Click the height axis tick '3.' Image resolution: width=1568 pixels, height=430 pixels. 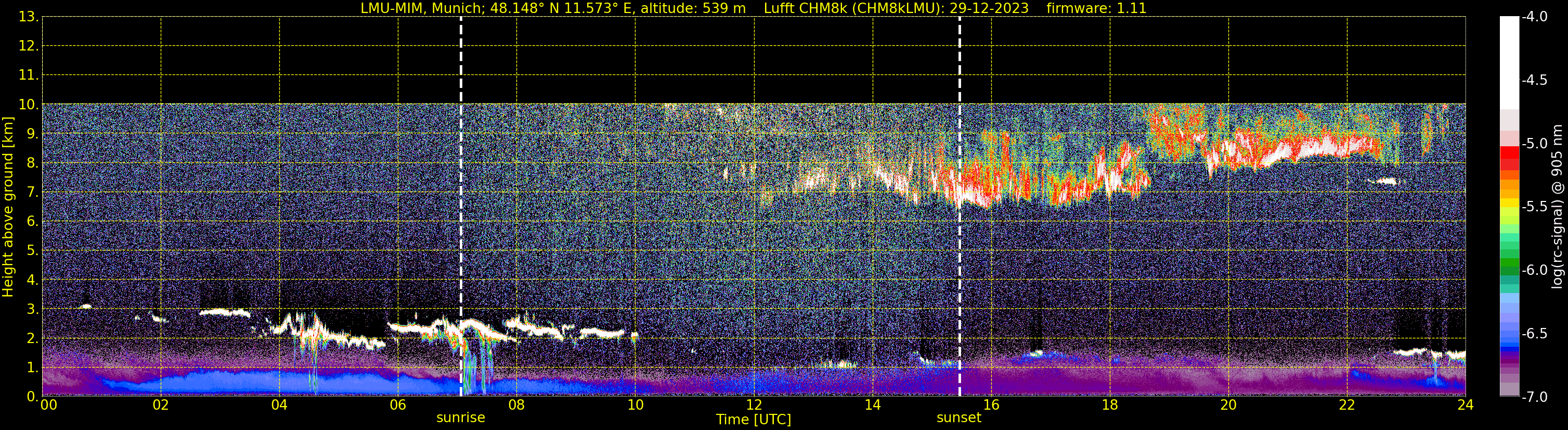coord(32,309)
